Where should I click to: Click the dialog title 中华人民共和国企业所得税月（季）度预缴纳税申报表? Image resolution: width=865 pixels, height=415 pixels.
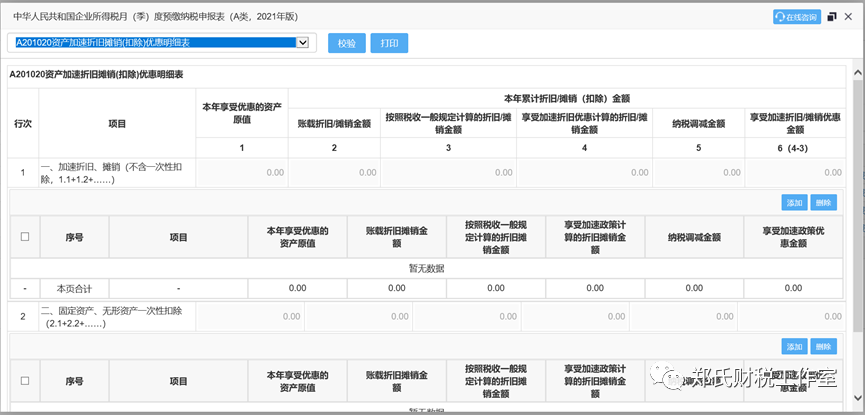point(156,17)
